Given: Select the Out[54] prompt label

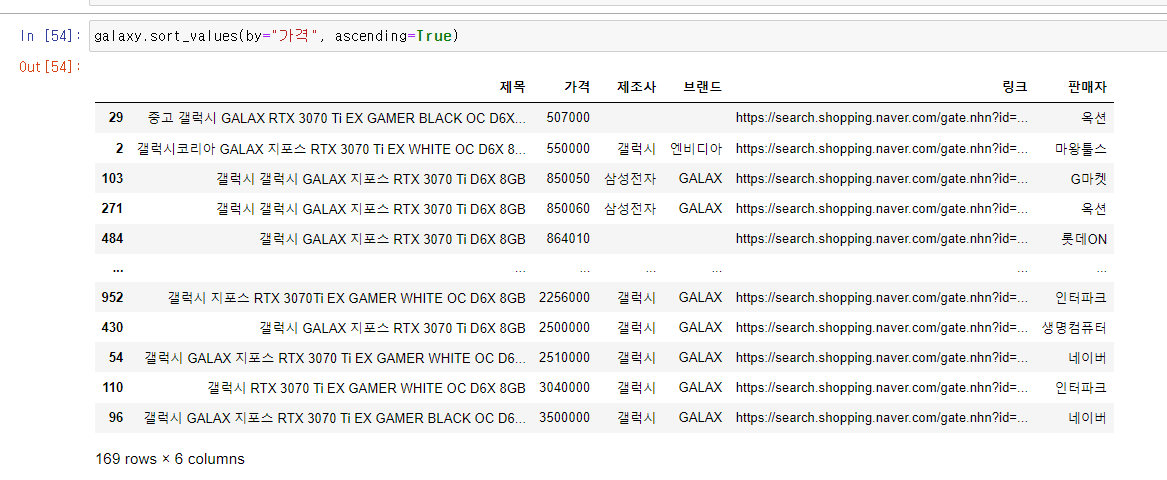Looking at the screenshot, I should coord(51,67).
